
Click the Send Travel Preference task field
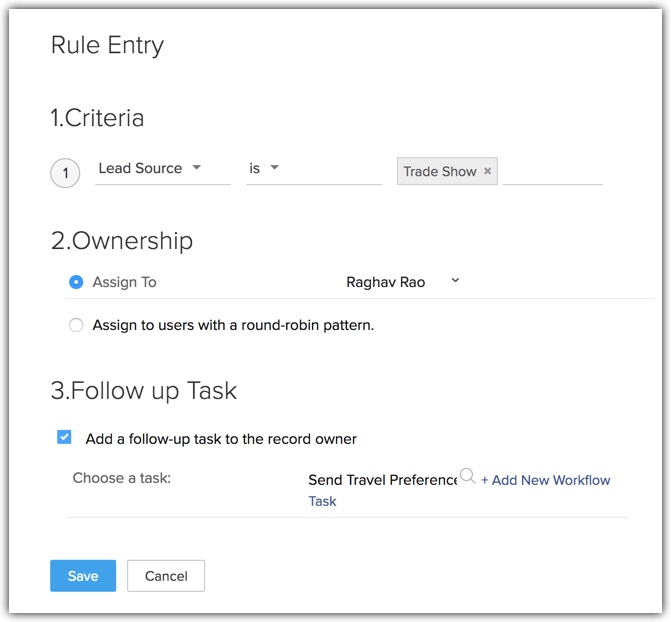[382, 480]
